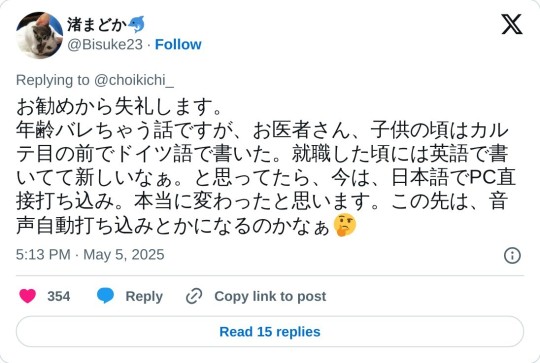Click the Reply text label
This screenshot has width=540, height=363.
pyautogui.click(x=144, y=297)
